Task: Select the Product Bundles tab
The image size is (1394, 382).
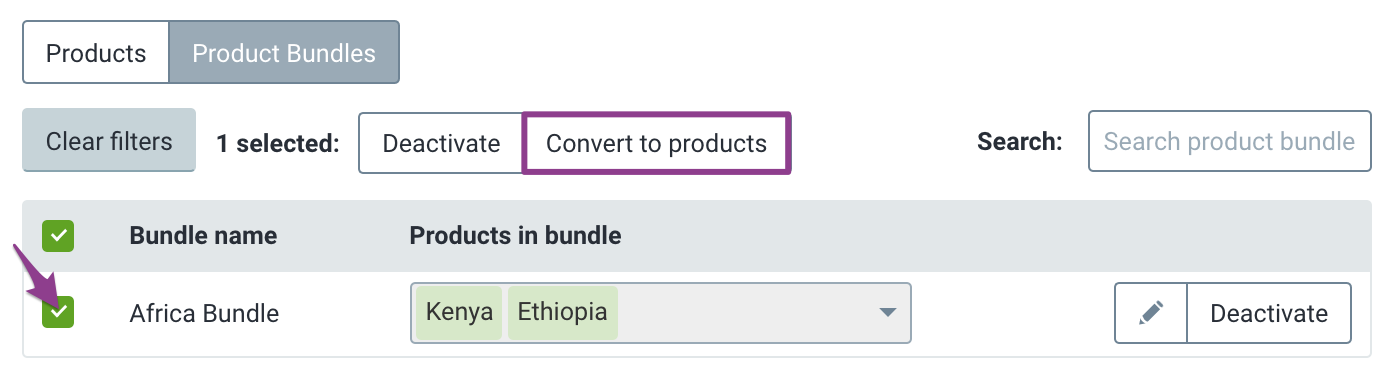Action: 284,53
